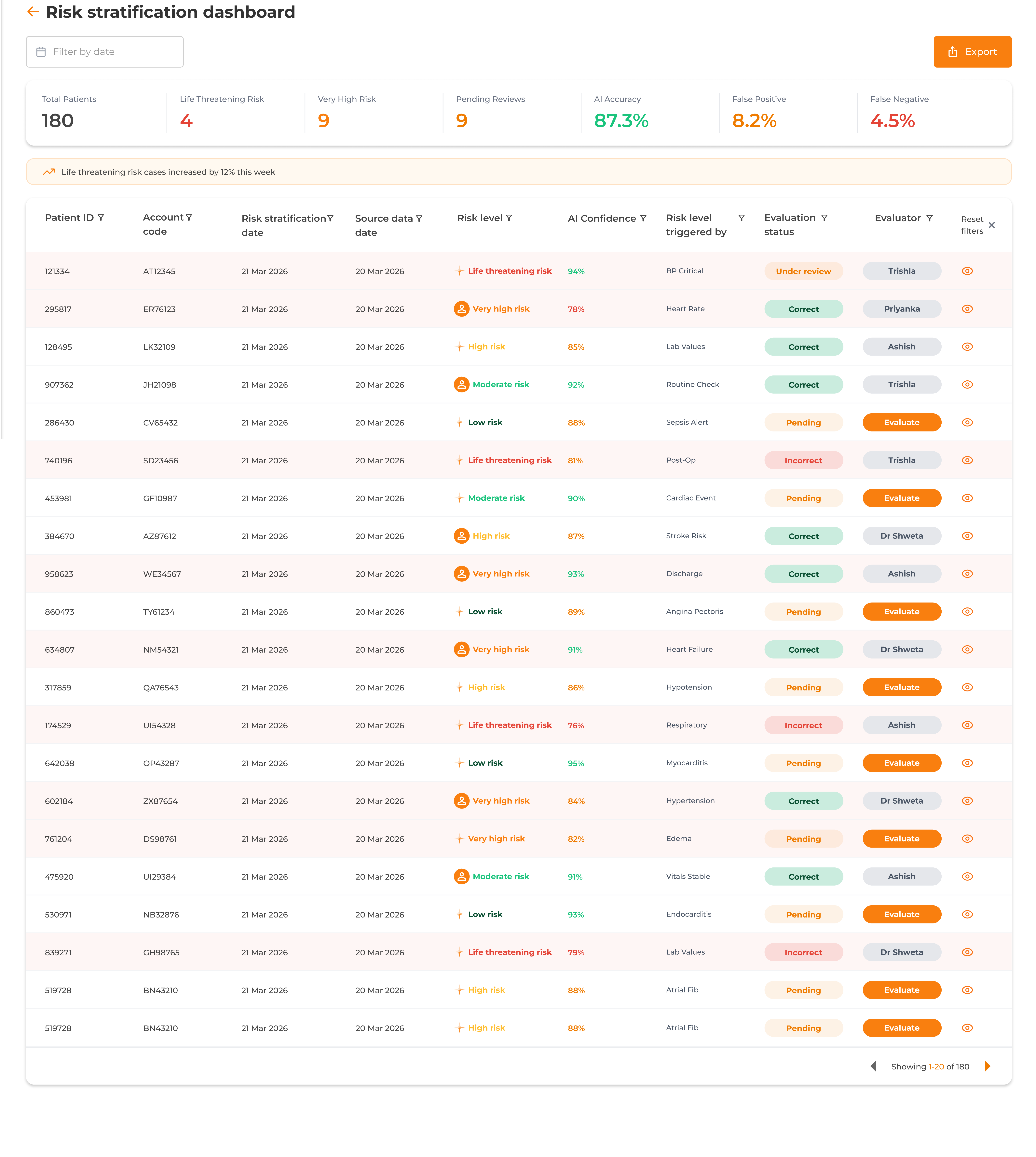Filter the Account code column

tap(189, 217)
